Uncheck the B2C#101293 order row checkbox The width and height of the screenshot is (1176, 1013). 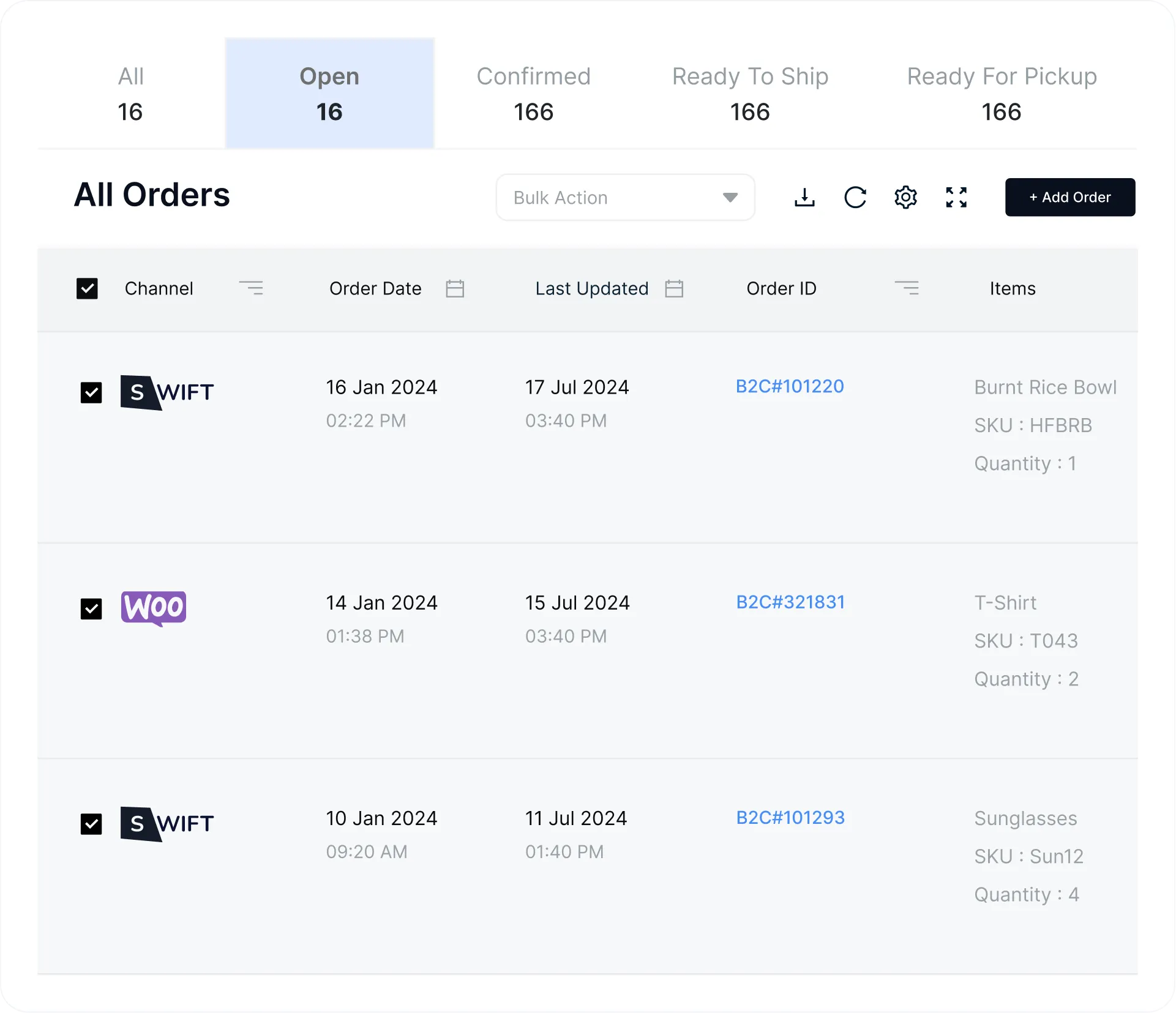pyautogui.click(x=91, y=824)
